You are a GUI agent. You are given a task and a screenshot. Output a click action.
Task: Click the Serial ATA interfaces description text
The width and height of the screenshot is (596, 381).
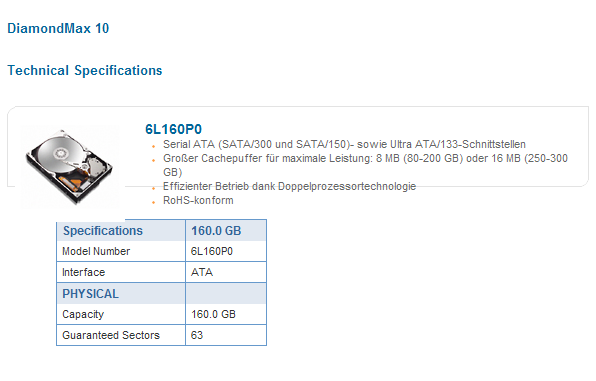click(344, 144)
